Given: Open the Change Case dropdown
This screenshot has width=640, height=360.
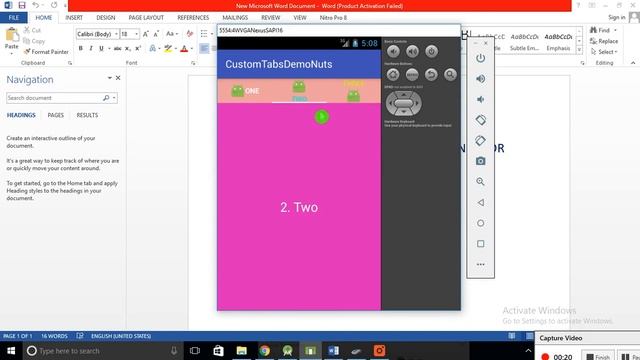Looking at the screenshot, I should point(172,34).
